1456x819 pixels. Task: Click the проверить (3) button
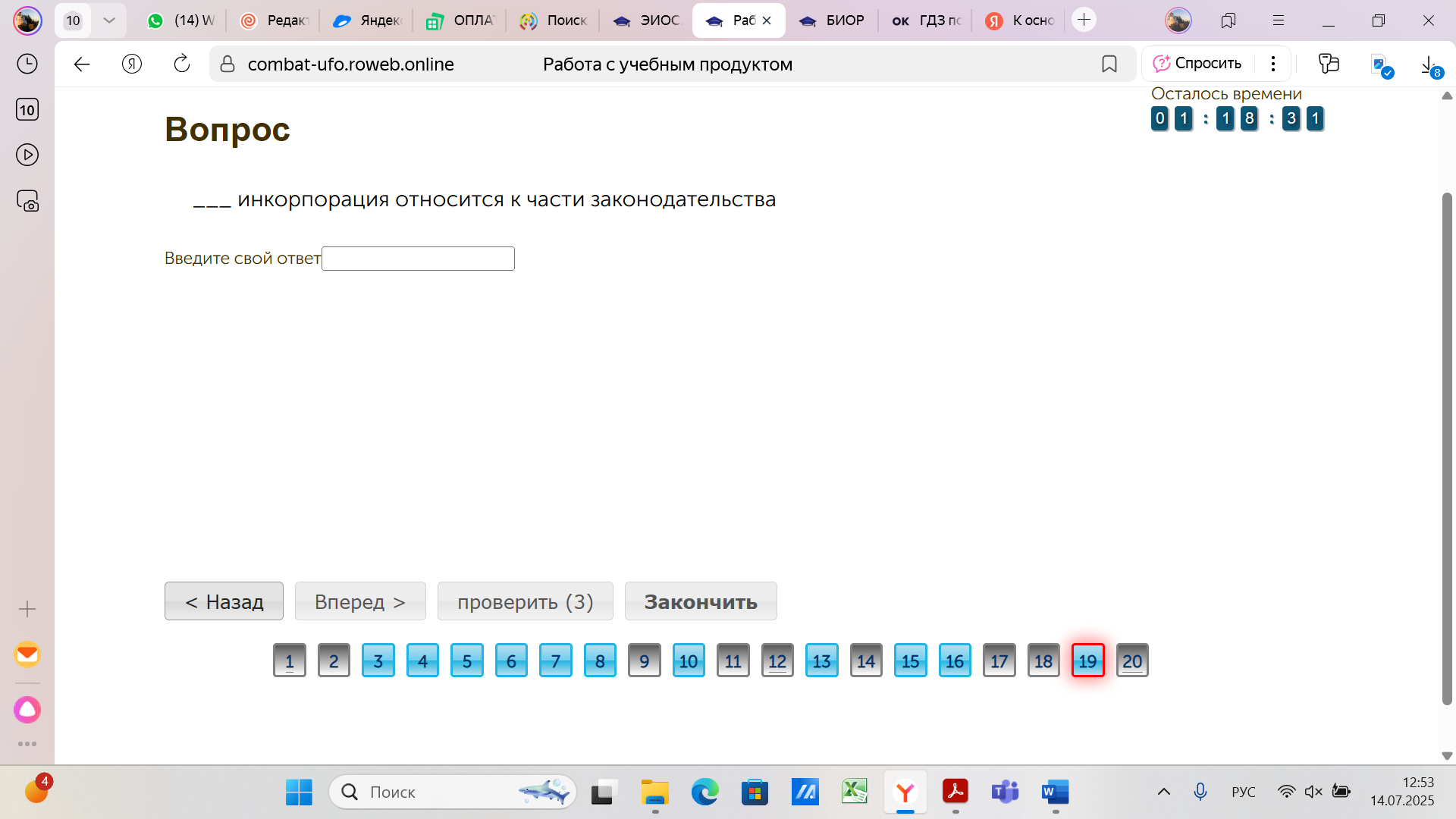click(x=525, y=601)
